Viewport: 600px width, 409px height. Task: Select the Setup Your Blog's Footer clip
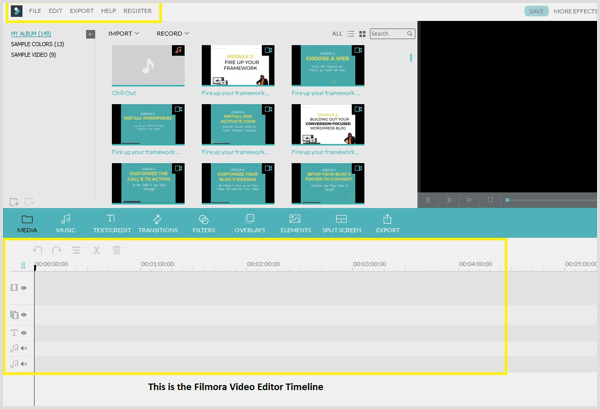coord(328,184)
